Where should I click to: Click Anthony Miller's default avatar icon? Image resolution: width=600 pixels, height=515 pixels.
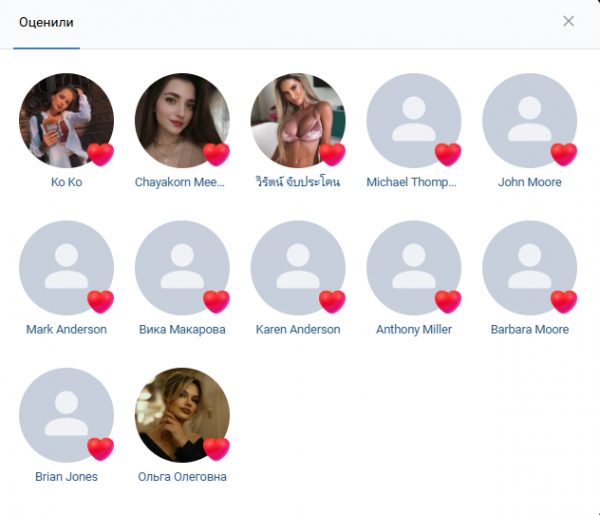point(414,268)
